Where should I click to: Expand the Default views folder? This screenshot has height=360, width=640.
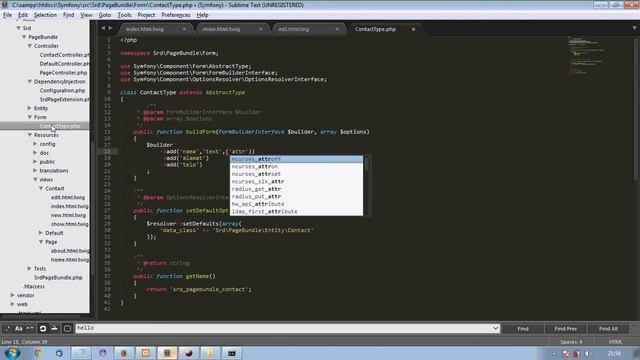pyautogui.click(x=41, y=233)
